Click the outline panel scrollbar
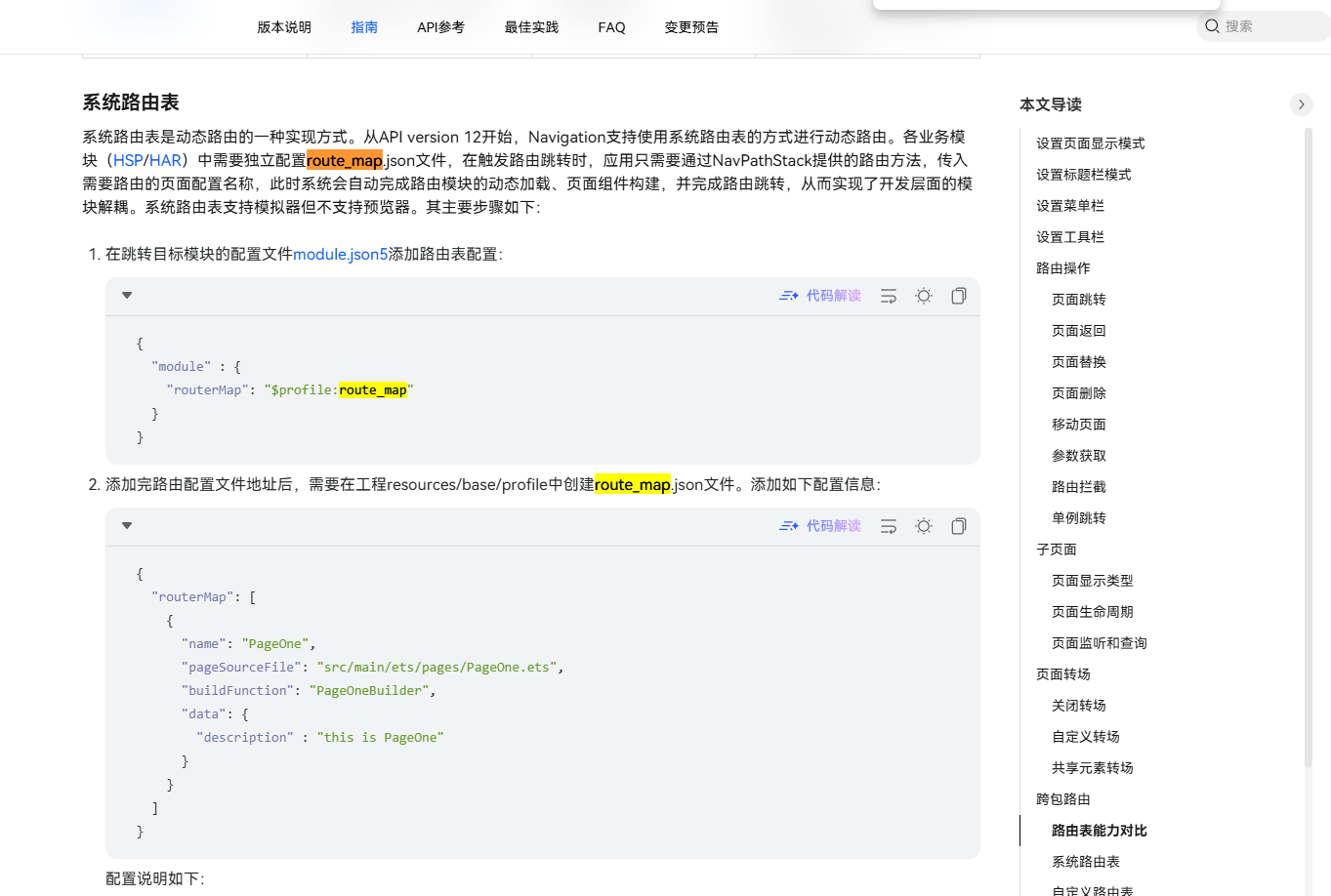Image resolution: width=1331 pixels, height=896 pixels. pyautogui.click(x=1309, y=449)
